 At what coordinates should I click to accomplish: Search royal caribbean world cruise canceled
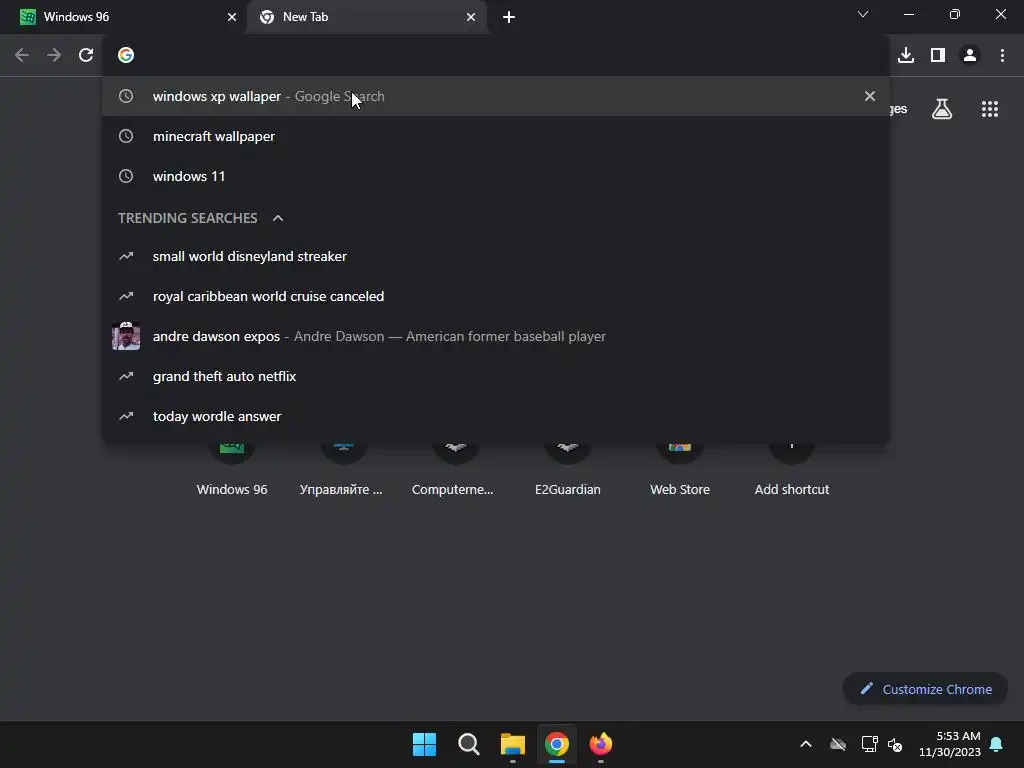(x=496, y=296)
